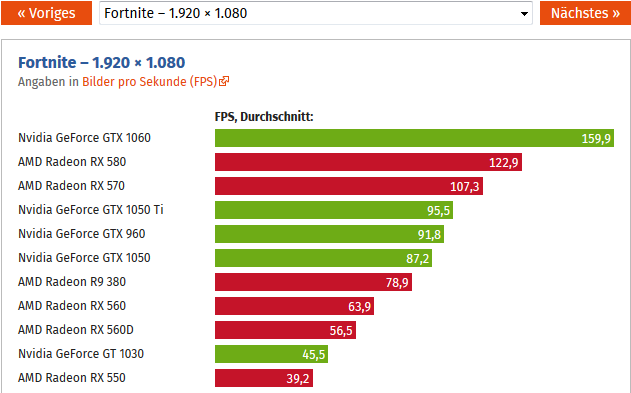
Task: Click the green bar showing 87,2
Action: (x=324, y=258)
